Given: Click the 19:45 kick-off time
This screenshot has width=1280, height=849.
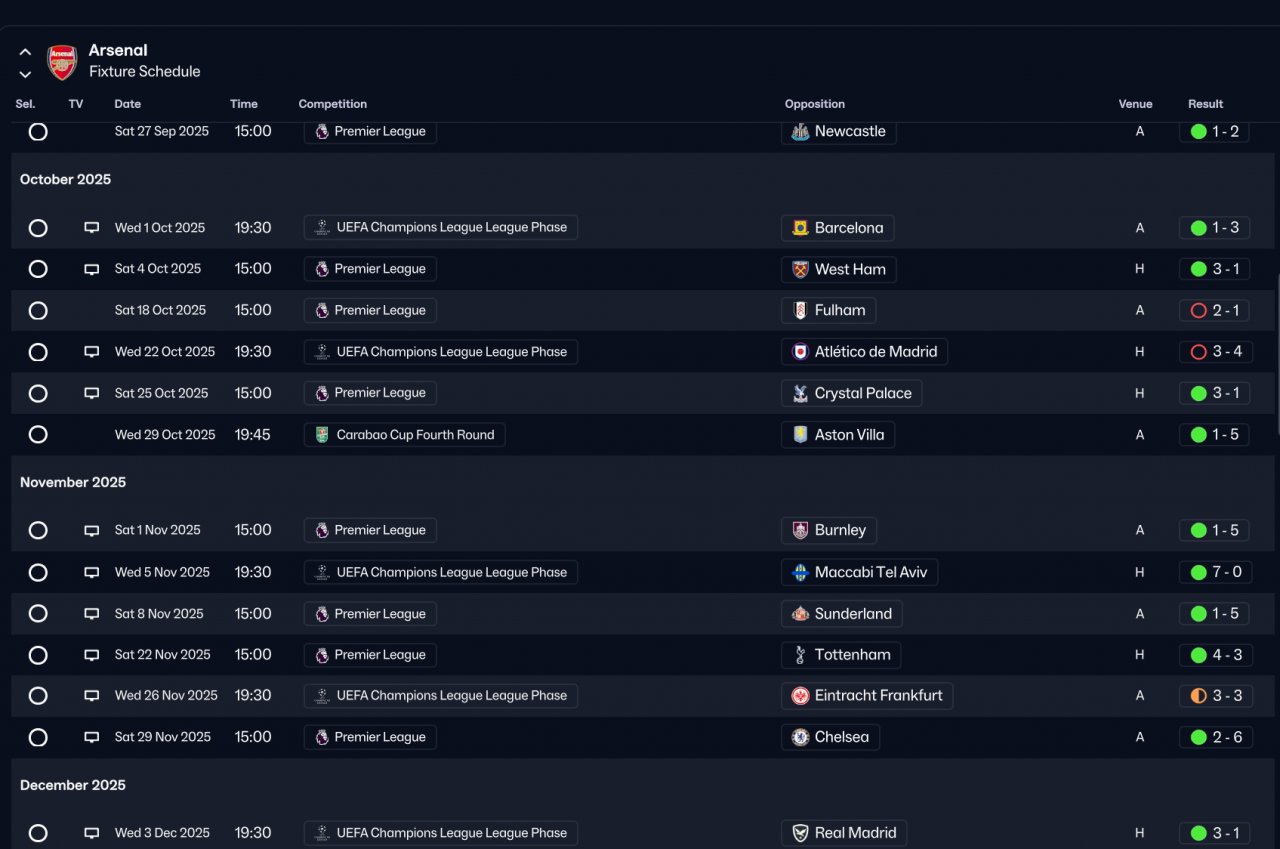Looking at the screenshot, I should [x=253, y=435].
